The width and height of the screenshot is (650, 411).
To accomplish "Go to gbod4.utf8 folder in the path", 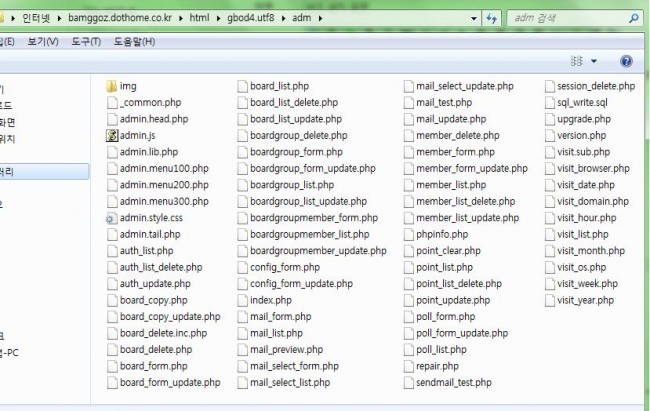I will [x=251, y=18].
